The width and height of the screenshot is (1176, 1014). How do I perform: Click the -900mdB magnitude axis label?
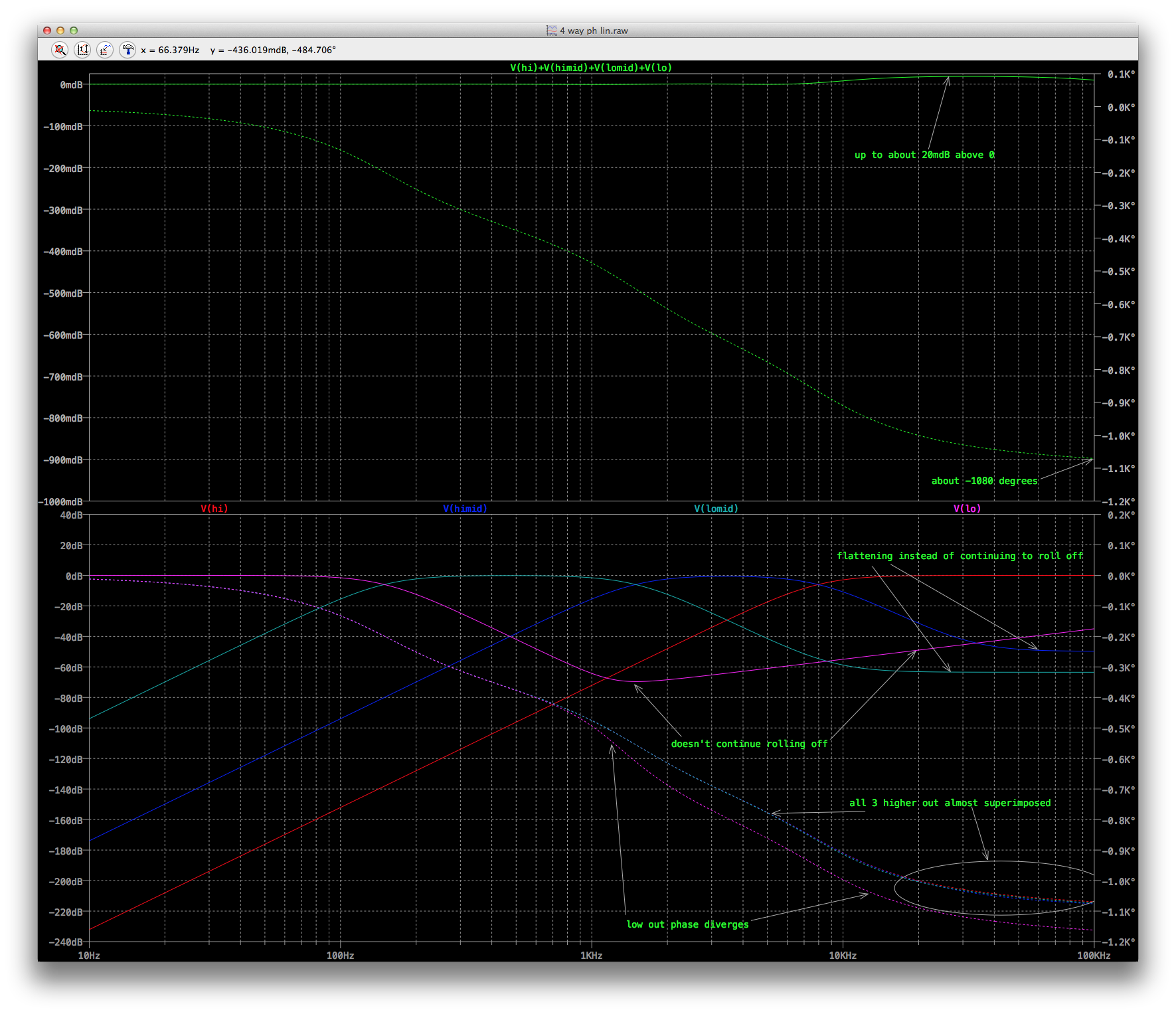pyautogui.click(x=63, y=460)
